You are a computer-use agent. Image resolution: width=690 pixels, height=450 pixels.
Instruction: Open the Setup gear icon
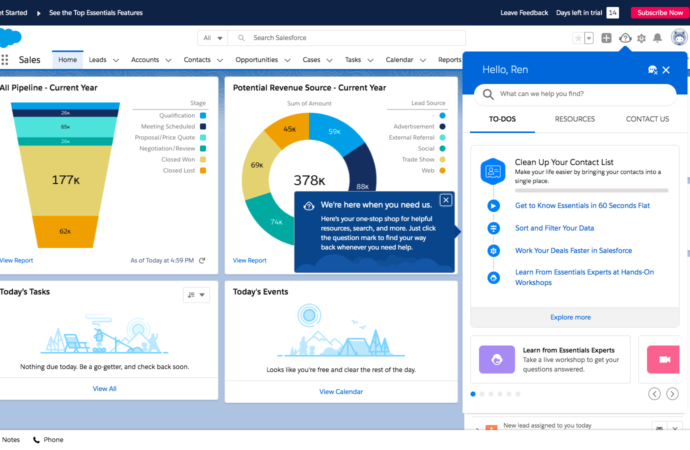pyautogui.click(x=642, y=38)
